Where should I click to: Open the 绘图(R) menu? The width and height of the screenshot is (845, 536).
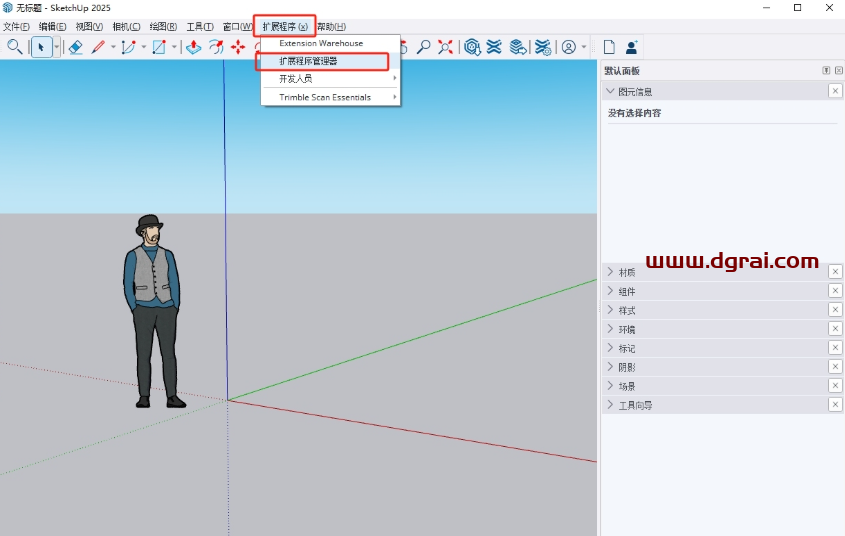[163, 26]
